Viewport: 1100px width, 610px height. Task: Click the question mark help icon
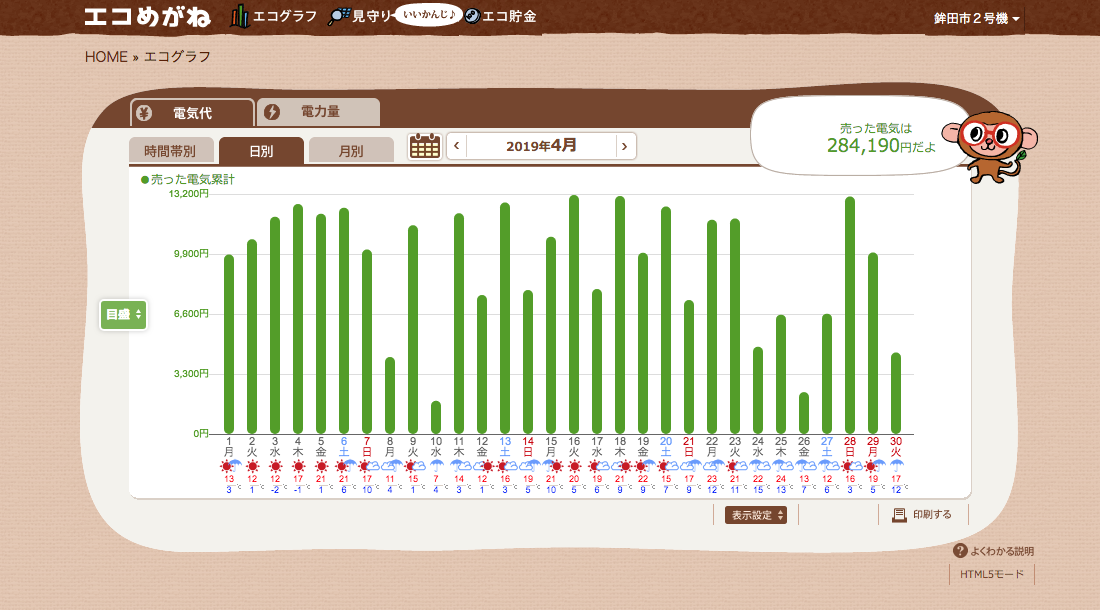[960, 551]
